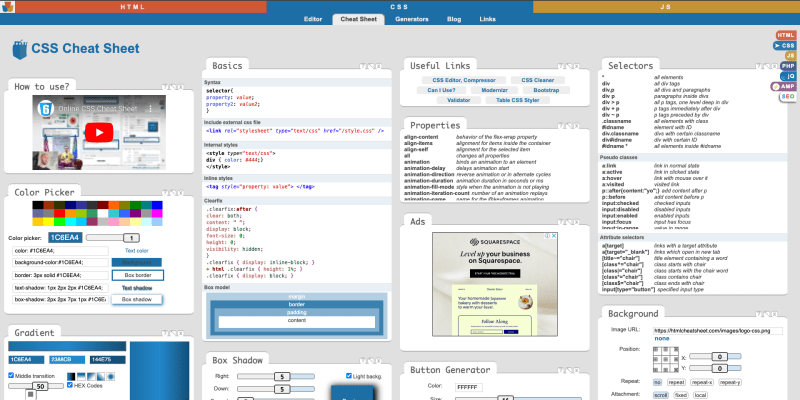This screenshot has height=400, width=800.
Task: Select the 'repeat-y' background option
Action: 730,382
